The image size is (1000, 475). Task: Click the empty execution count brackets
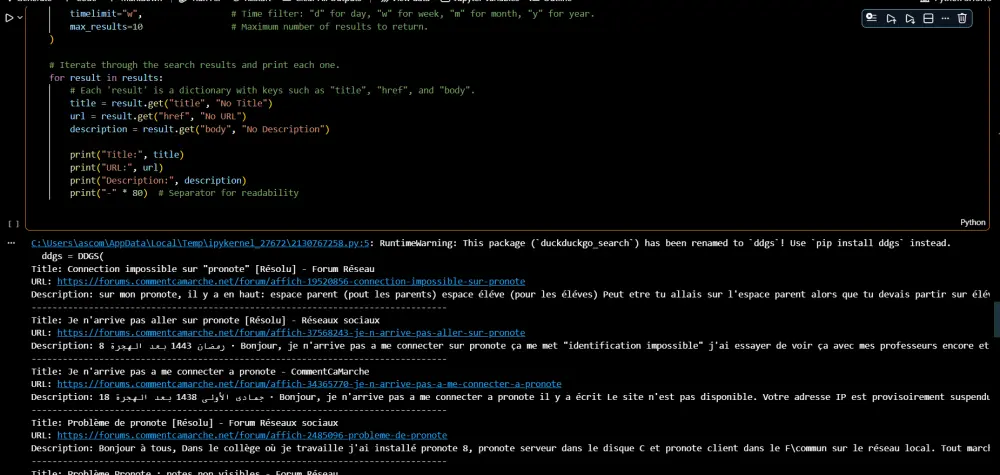click(x=13, y=224)
